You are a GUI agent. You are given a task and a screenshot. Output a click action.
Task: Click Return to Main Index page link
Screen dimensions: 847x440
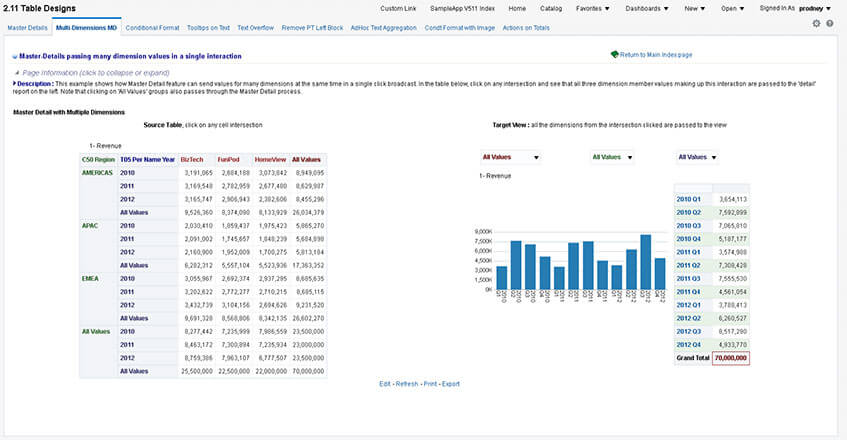(656, 55)
